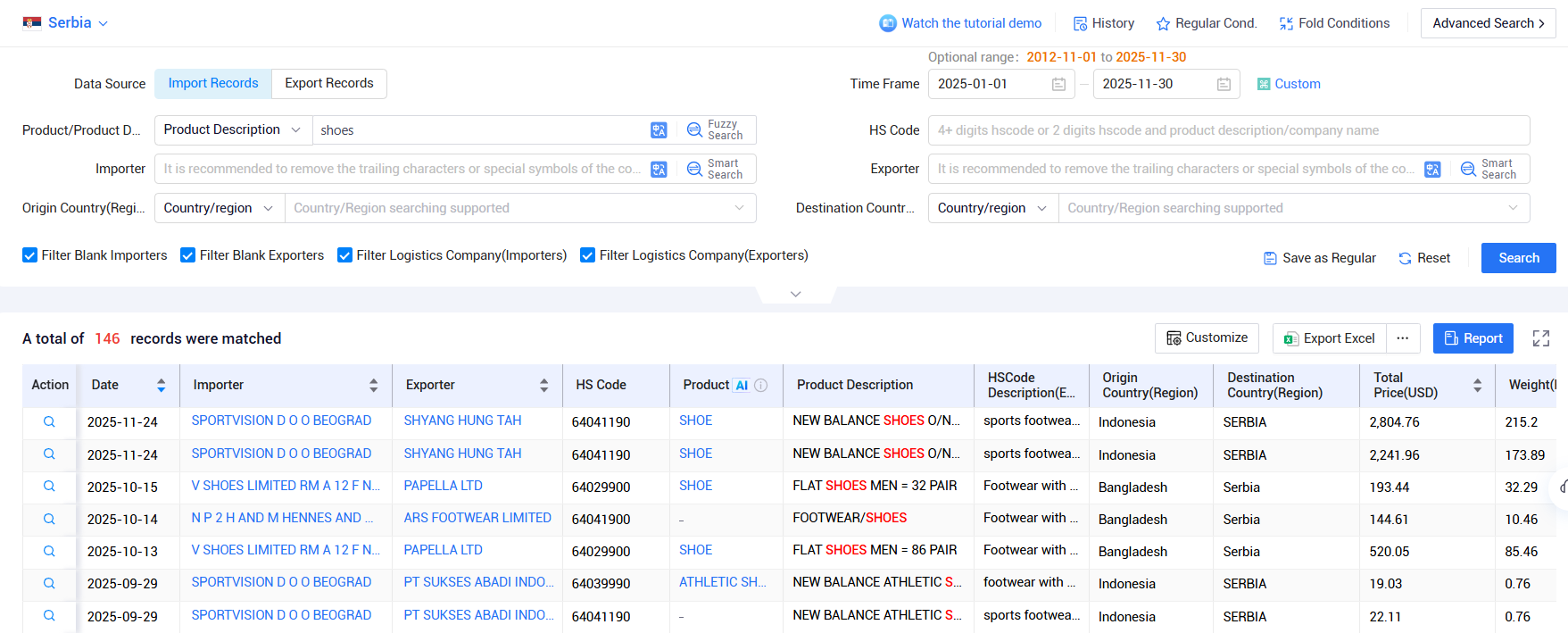Click the Exporter name input field
This screenshot has width=1568, height=633.
click(1174, 169)
